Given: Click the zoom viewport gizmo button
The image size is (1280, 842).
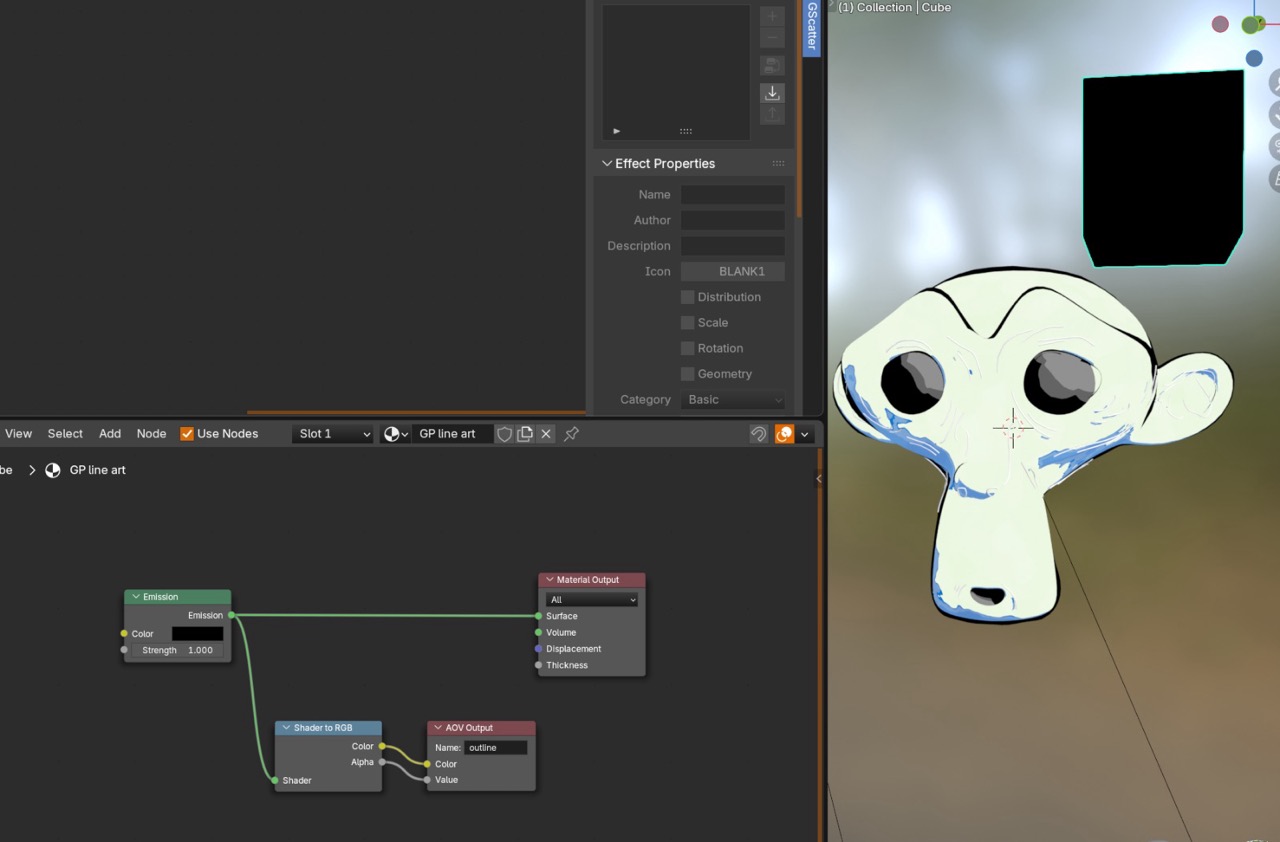Looking at the screenshot, I should tap(1276, 82).
